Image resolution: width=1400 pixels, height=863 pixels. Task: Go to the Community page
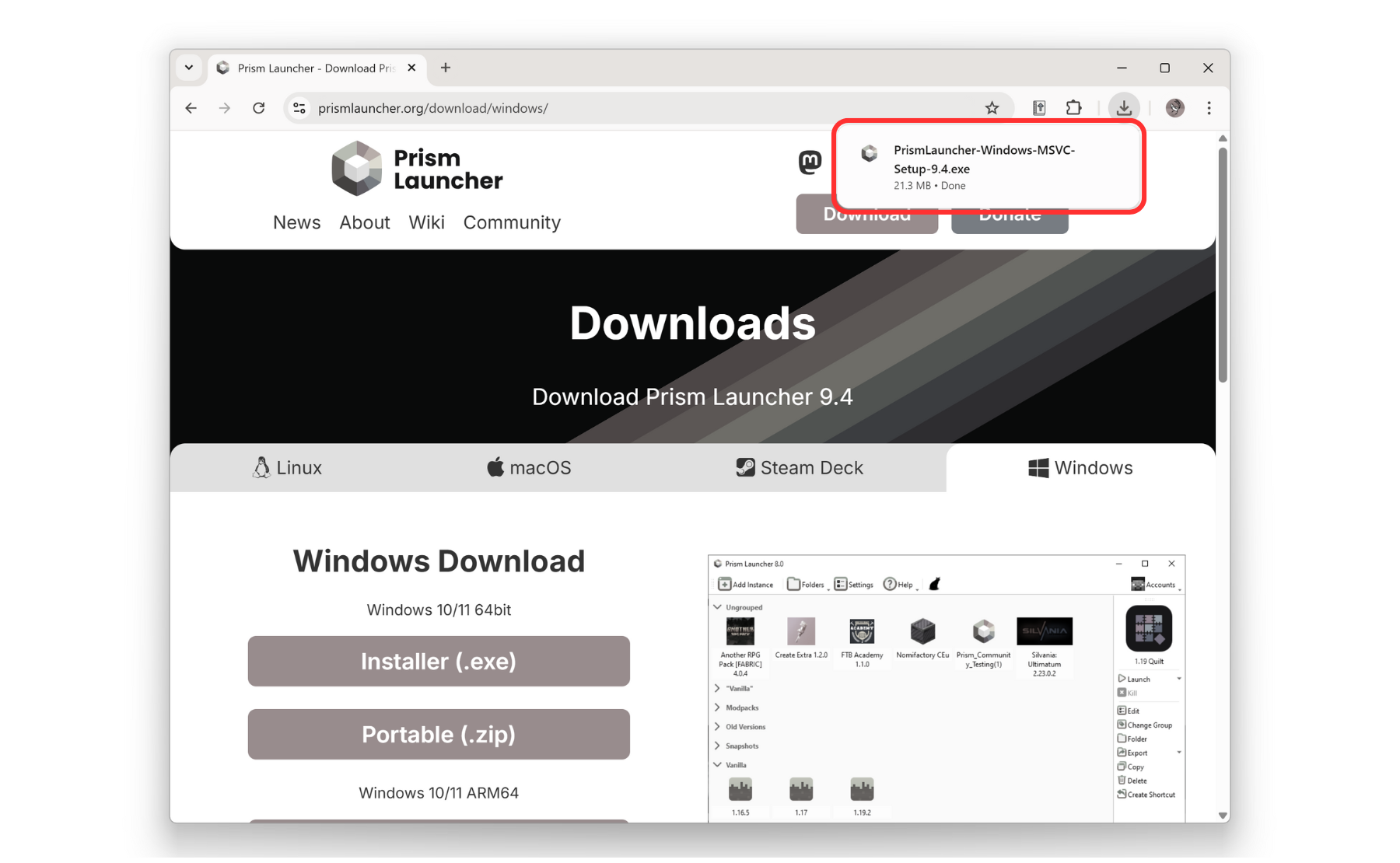click(512, 222)
